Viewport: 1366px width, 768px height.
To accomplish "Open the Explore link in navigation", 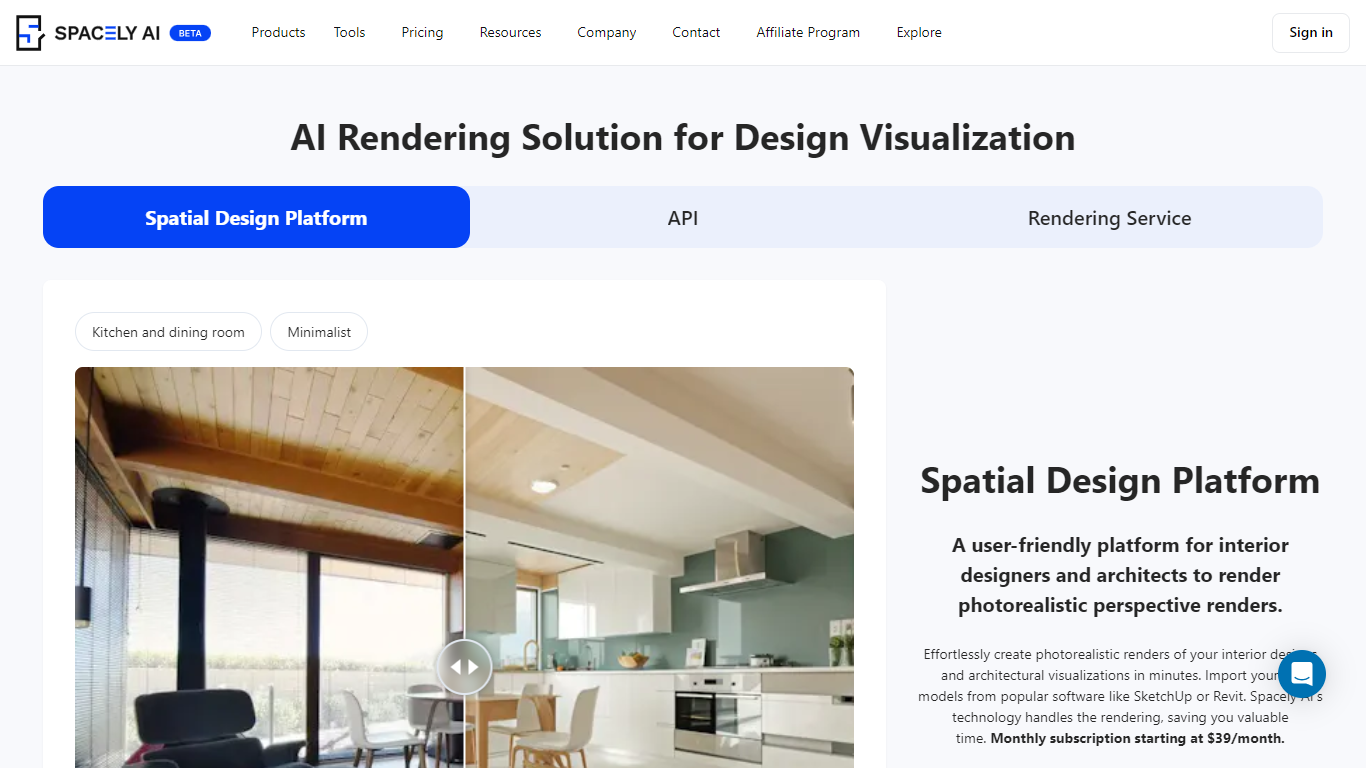I will tap(919, 33).
